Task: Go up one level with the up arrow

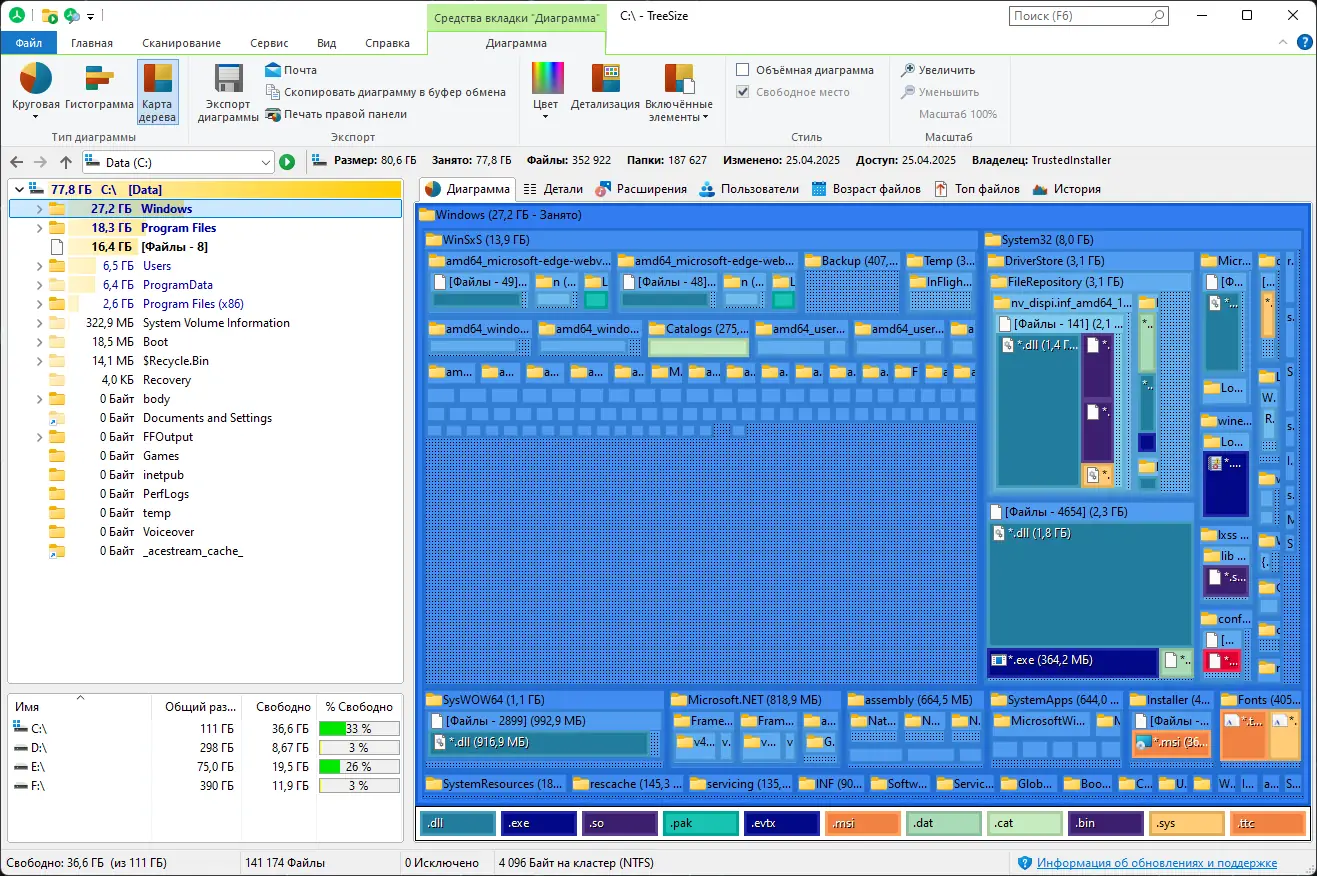Action: [x=66, y=162]
